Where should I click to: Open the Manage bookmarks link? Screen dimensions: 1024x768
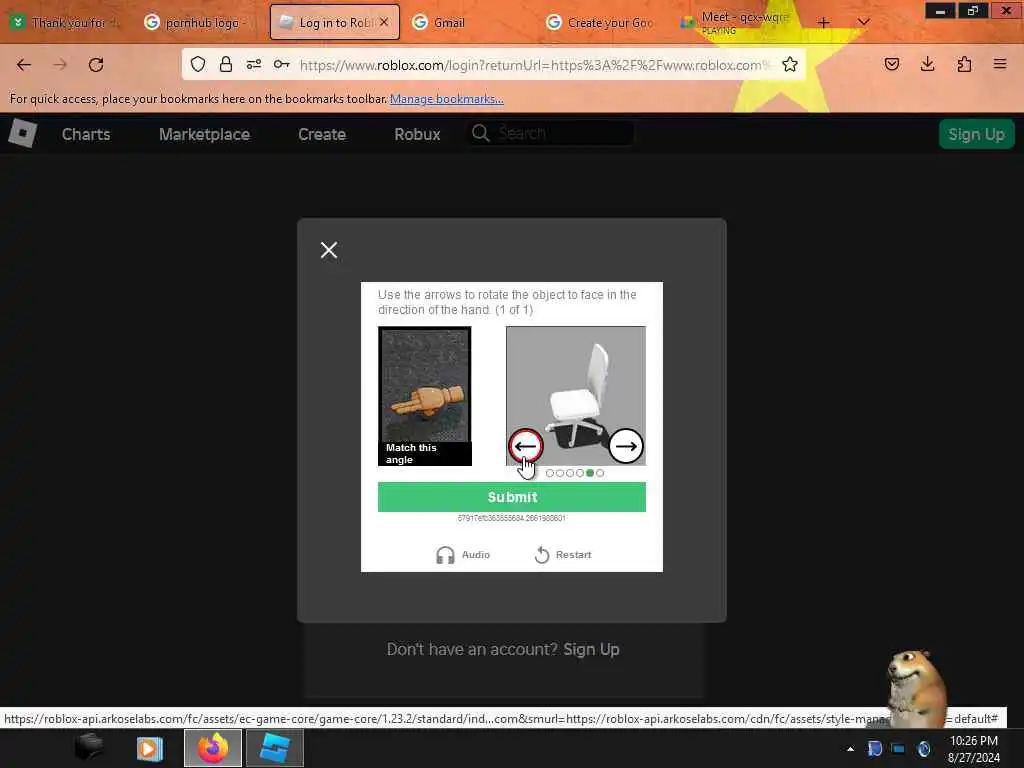447,99
